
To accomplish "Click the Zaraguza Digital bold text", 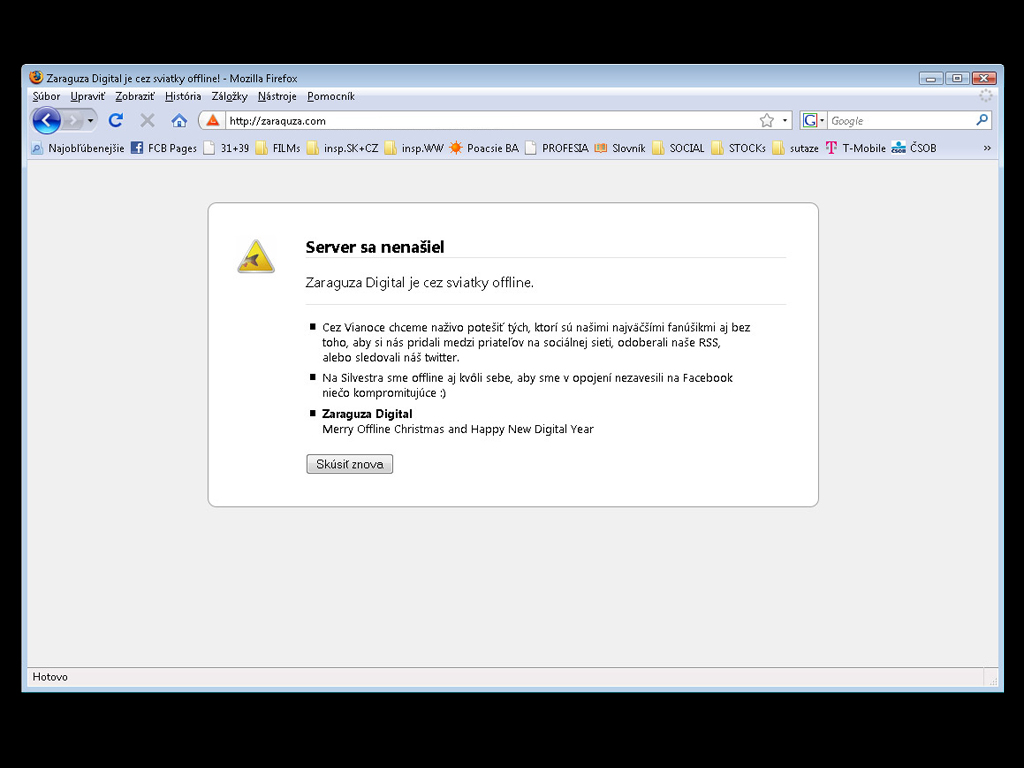I will click(367, 413).
